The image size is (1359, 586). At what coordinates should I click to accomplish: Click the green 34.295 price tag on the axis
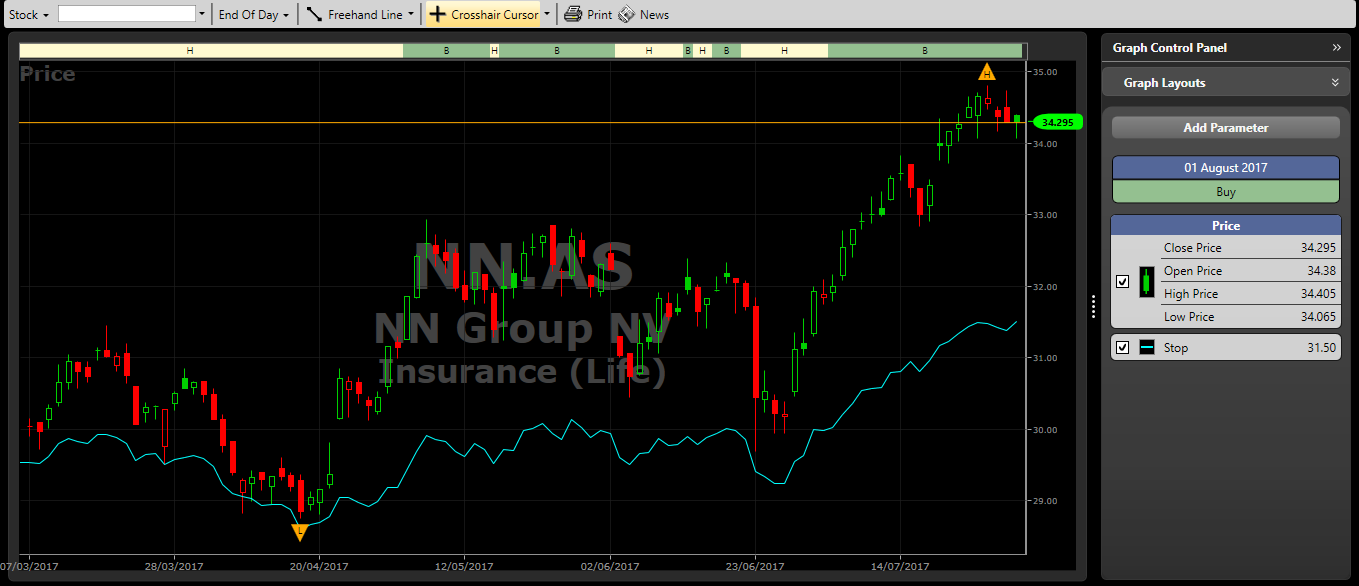pyautogui.click(x=1057, y=122)
